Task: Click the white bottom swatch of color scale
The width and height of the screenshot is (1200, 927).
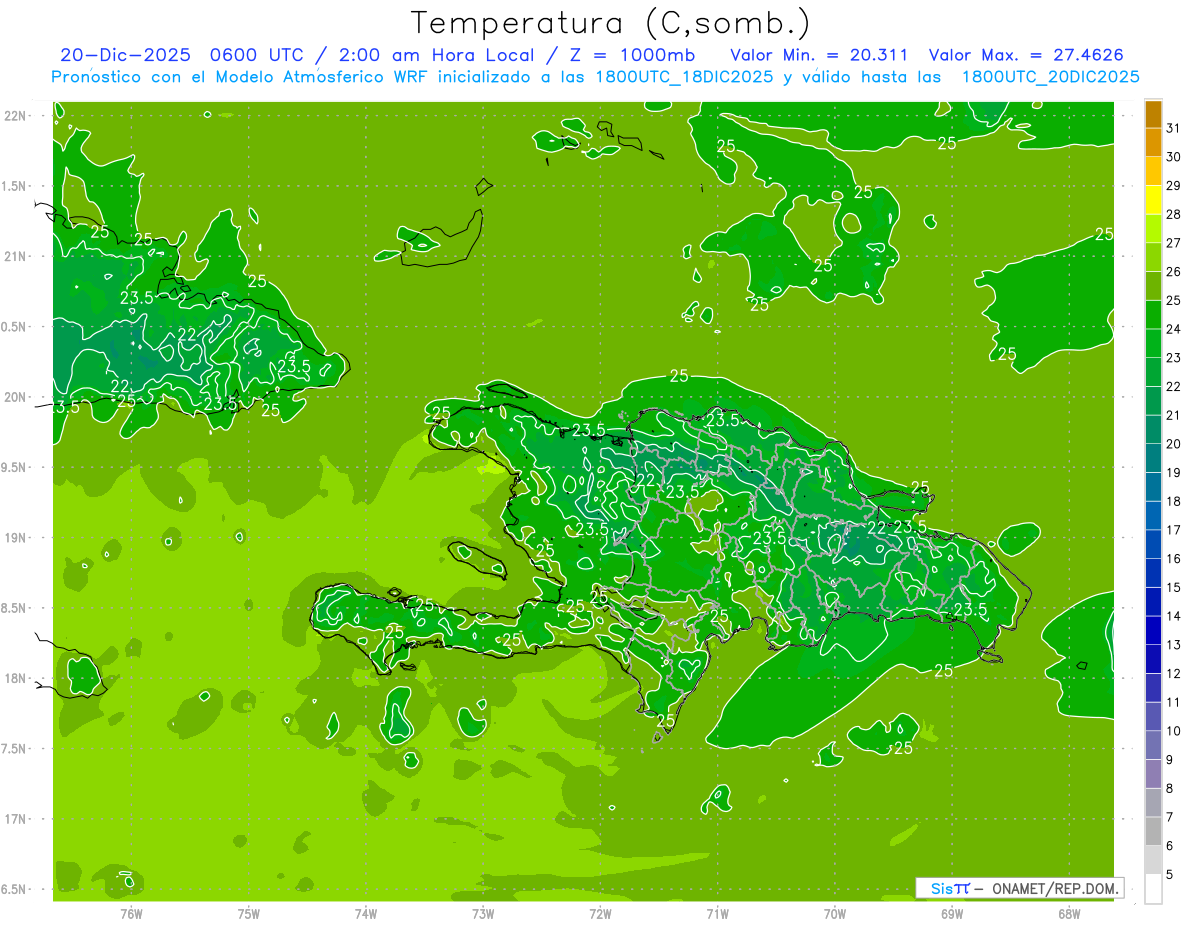Action: point(1153,889)
